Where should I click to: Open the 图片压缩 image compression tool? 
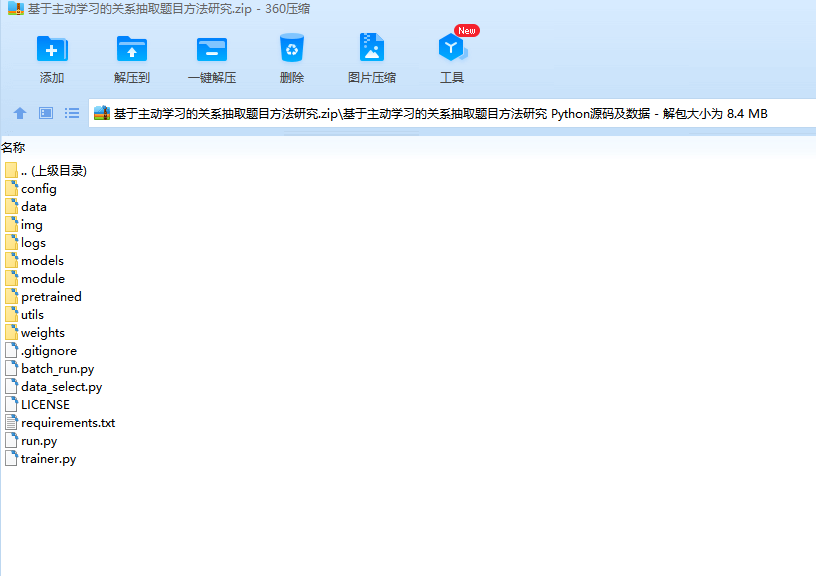(372, 47)
